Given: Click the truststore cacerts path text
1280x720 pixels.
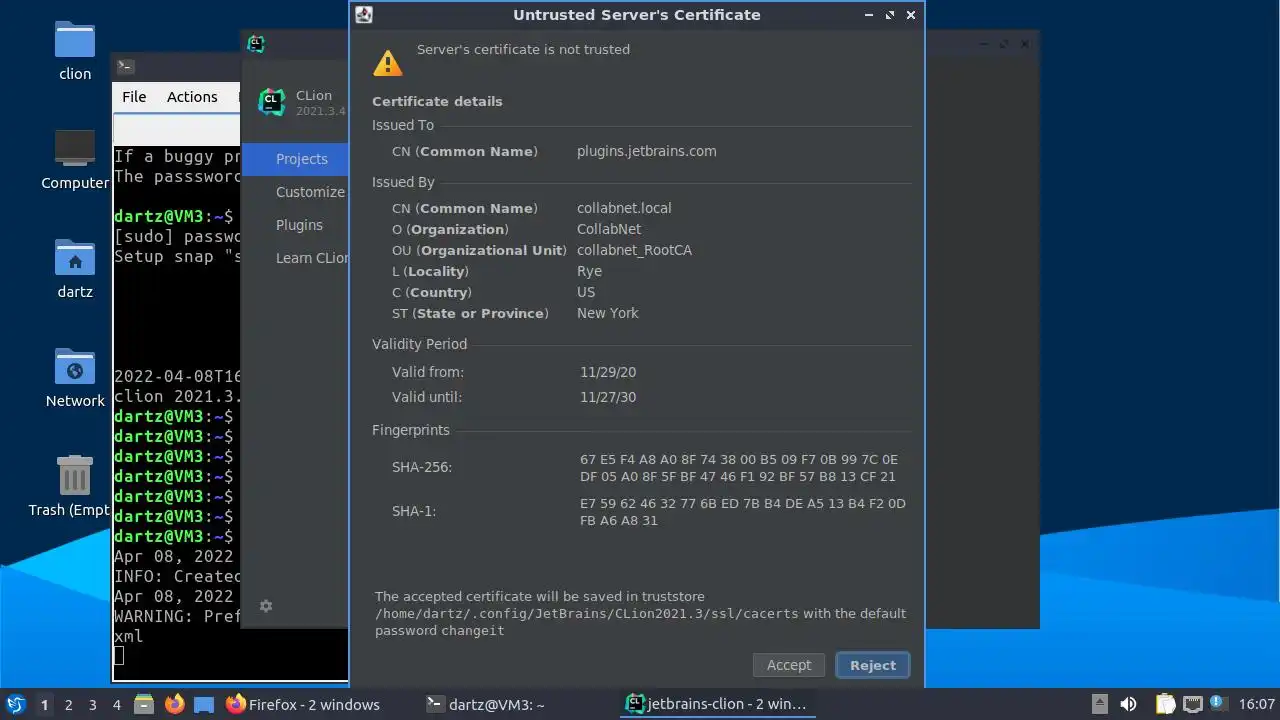Looking at the screenshot, I should [588, 613].
